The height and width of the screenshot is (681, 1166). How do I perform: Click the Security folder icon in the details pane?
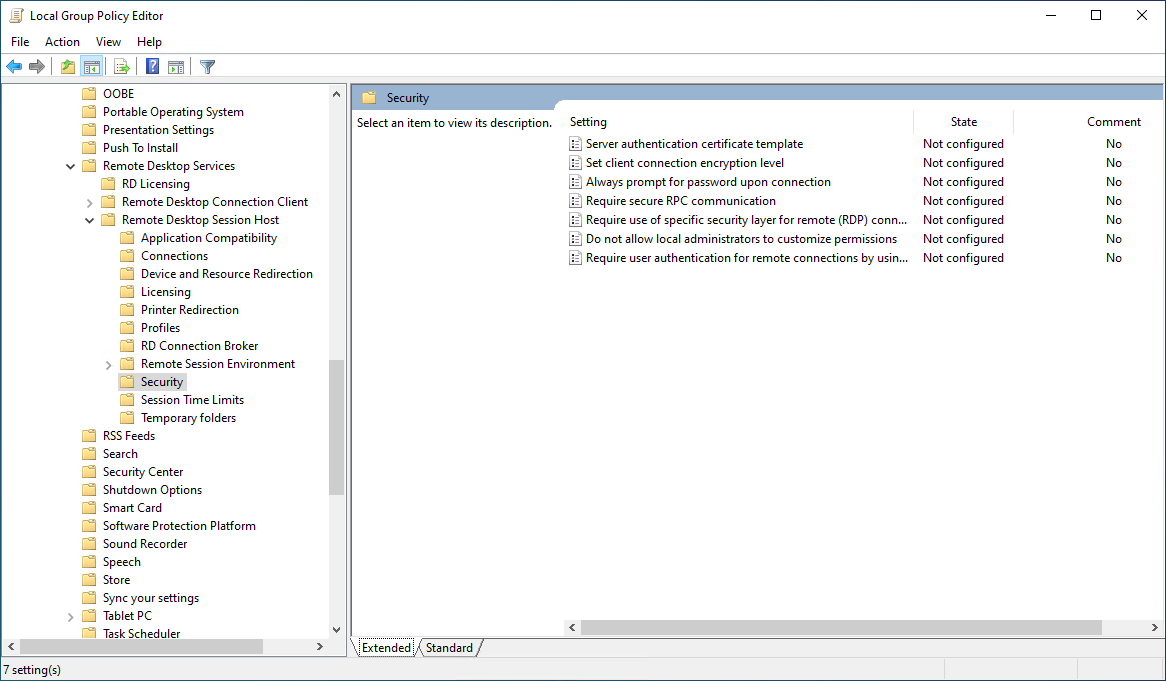[370, 97]
